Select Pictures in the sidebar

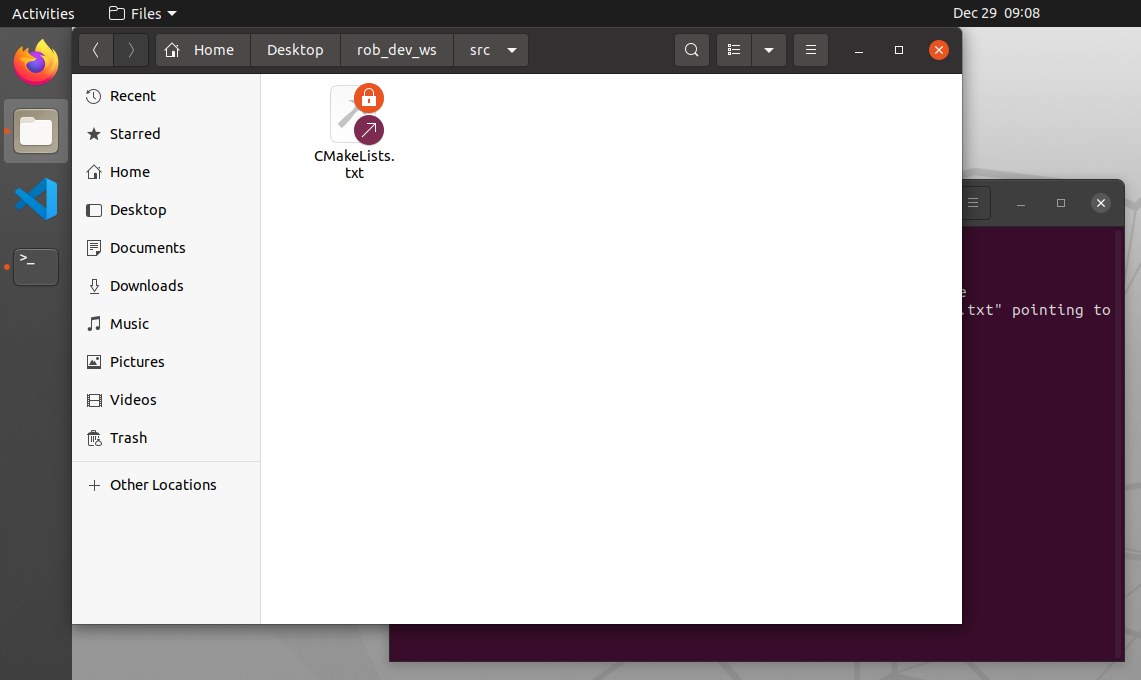click(166, 362)
